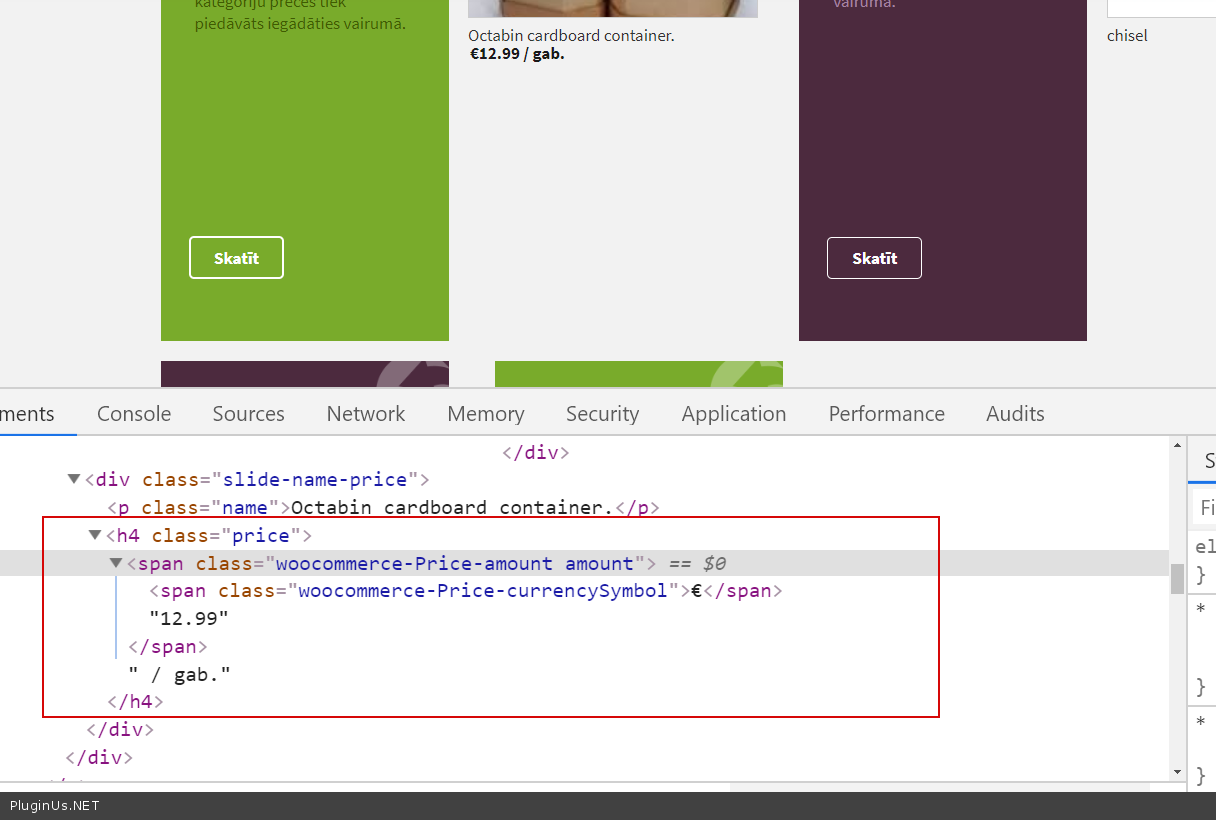Switch to the Performance tab
Viewport: 1216px width, 820px height.
click(886, 414)
